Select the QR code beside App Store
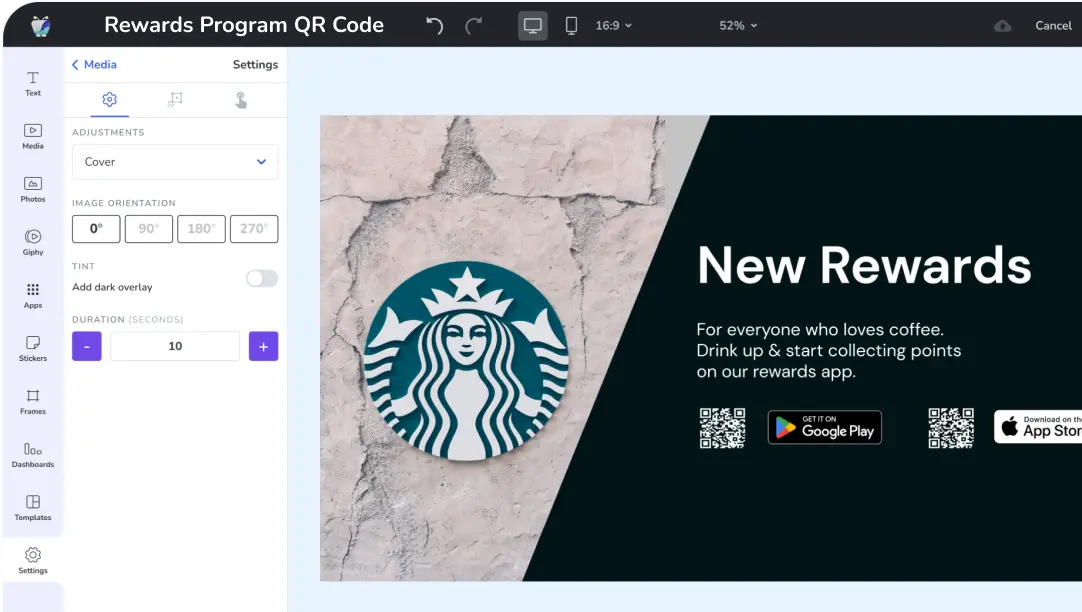The height and width of the screenshot is (612, 1082). click(x=951, y=428)
